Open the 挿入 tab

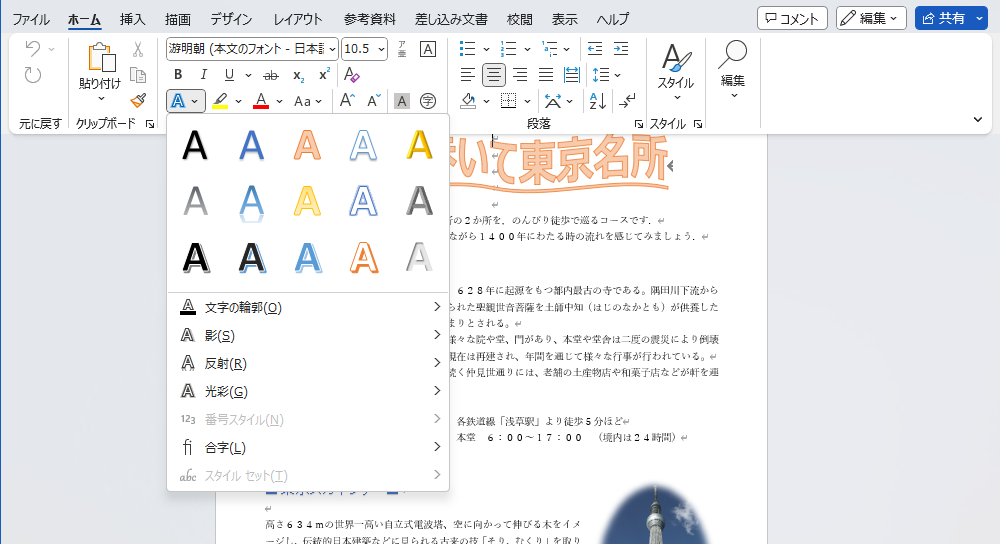click(x=133, y=19)
